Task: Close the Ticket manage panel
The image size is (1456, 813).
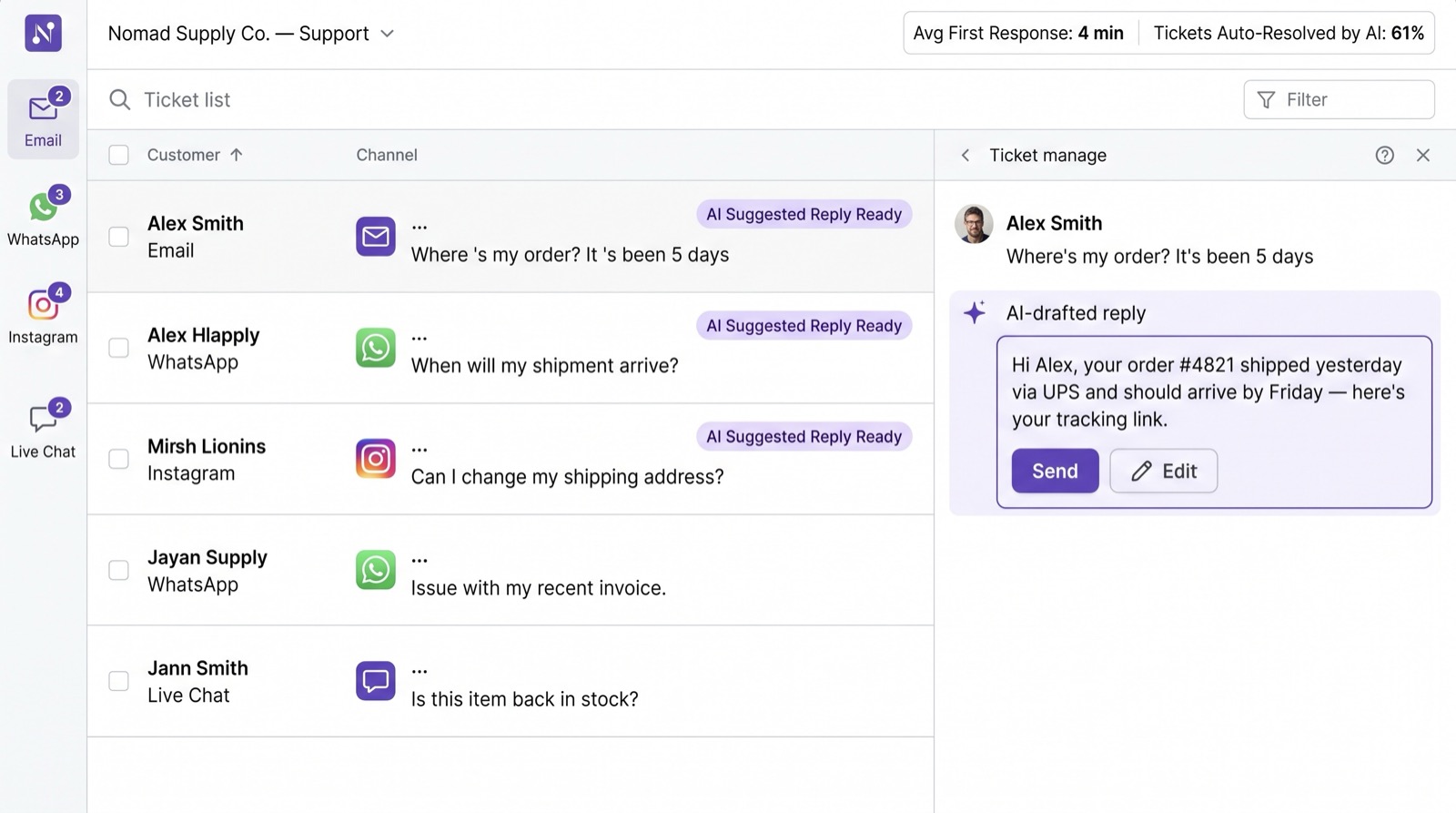Action: (1423, 156)
